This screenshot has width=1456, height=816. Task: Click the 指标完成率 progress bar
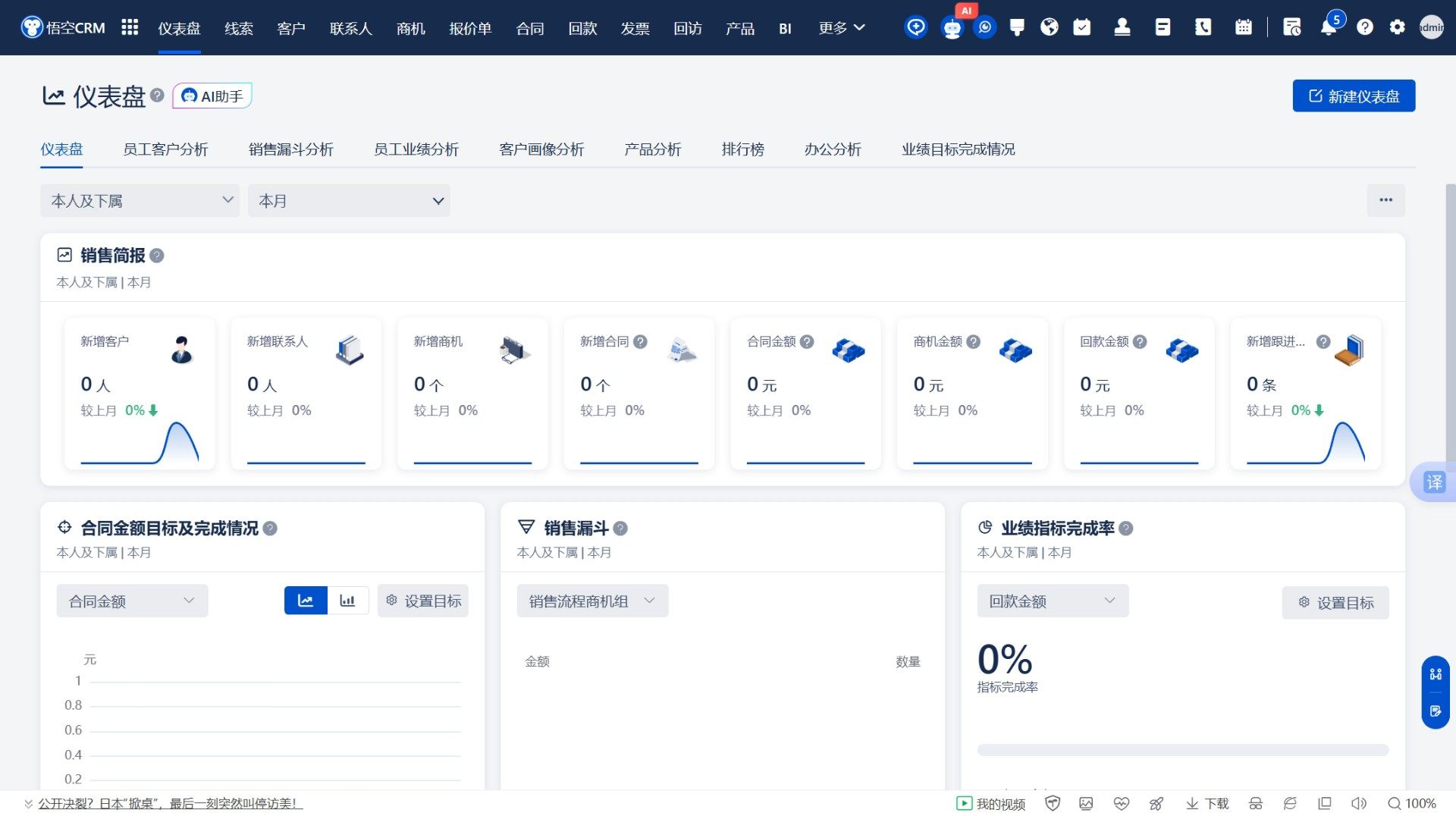pos(1182,750)
